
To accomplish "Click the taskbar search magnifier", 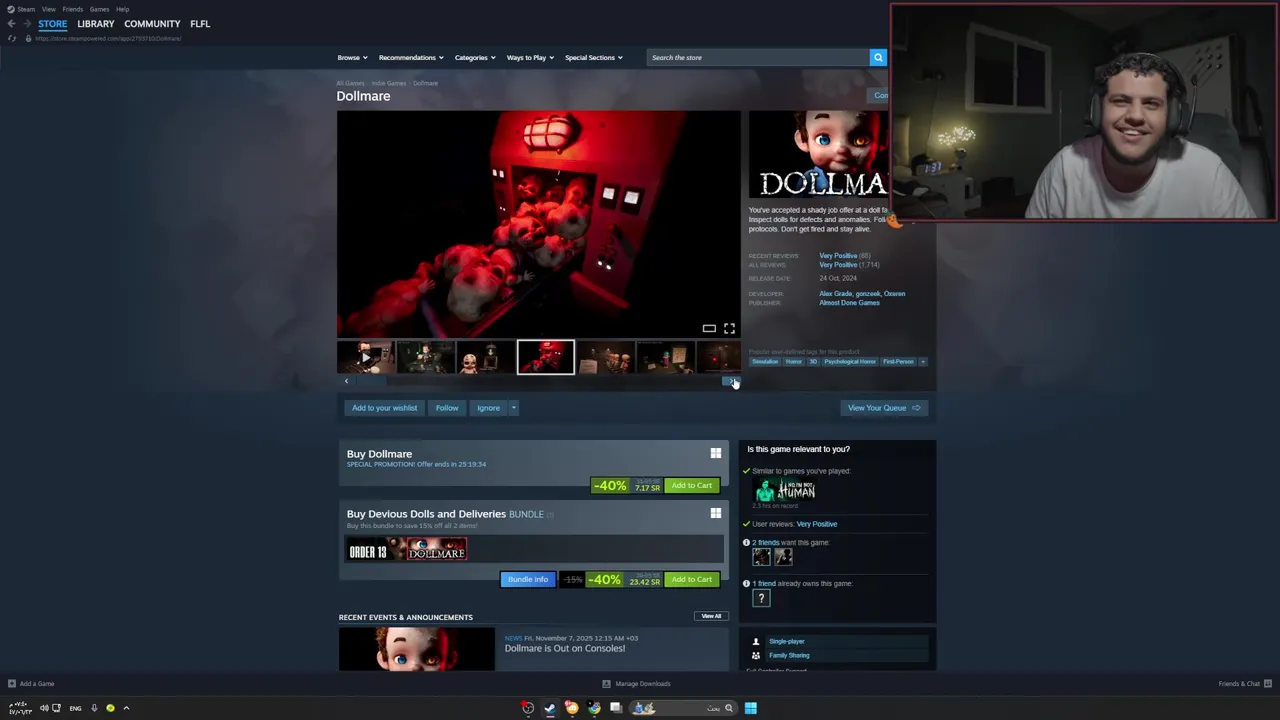I will 729,708.
